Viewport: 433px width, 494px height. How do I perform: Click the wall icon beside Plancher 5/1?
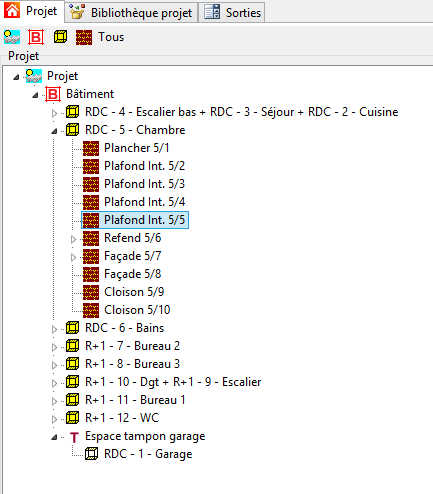[x=91, y=148]
